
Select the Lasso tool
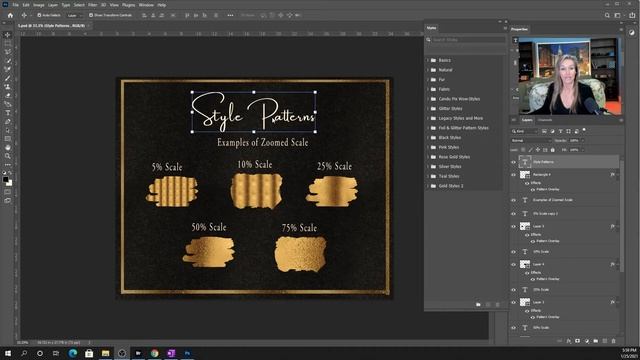pyautogui.click(x=7, y=52)
